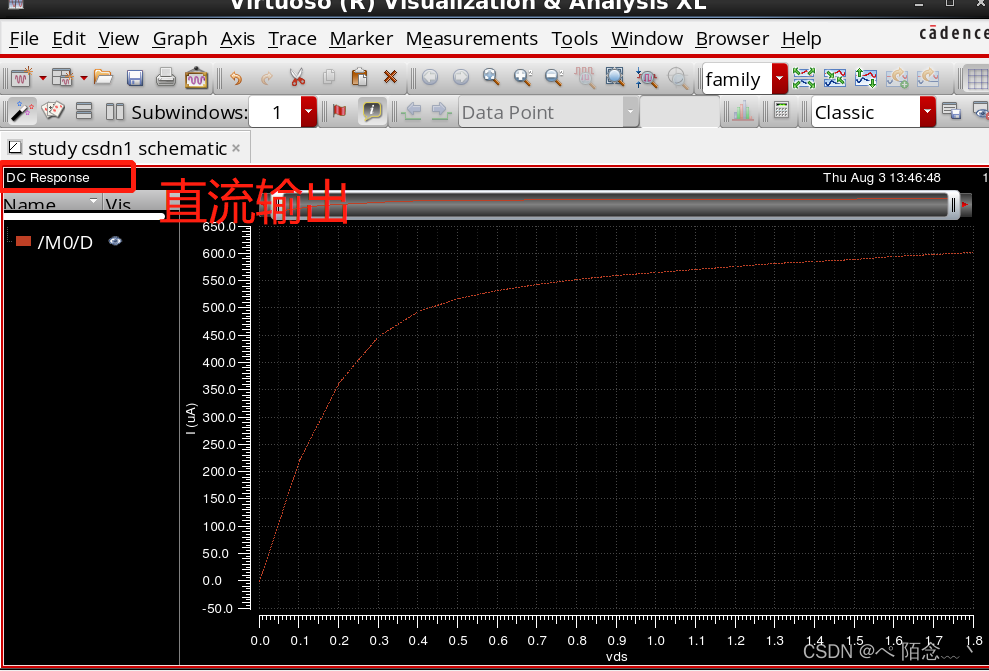
Task: Redo the undone action
Action: tap(267, 78)
